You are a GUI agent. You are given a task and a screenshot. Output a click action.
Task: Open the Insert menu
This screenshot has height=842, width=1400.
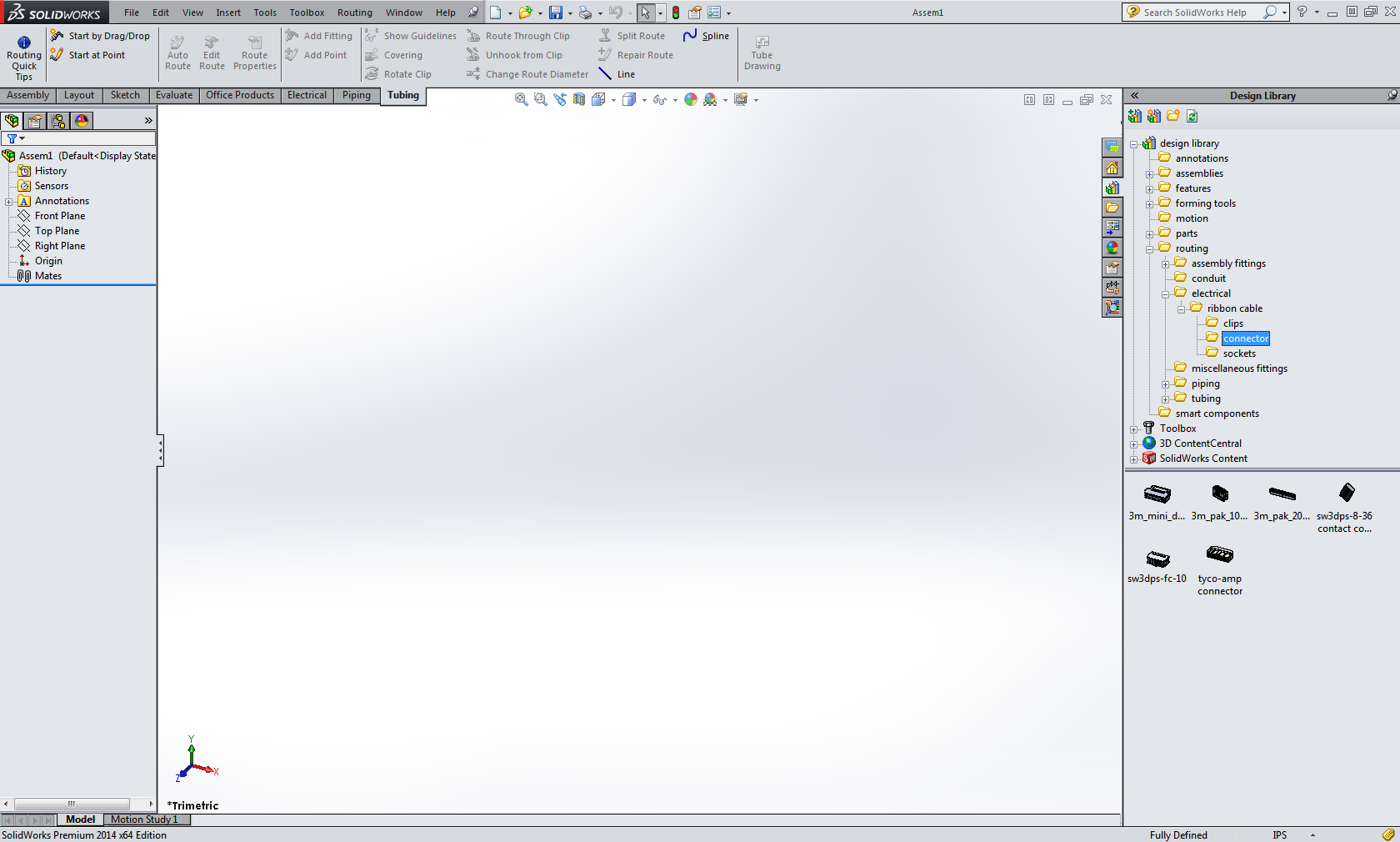click(x=228, y=13)
